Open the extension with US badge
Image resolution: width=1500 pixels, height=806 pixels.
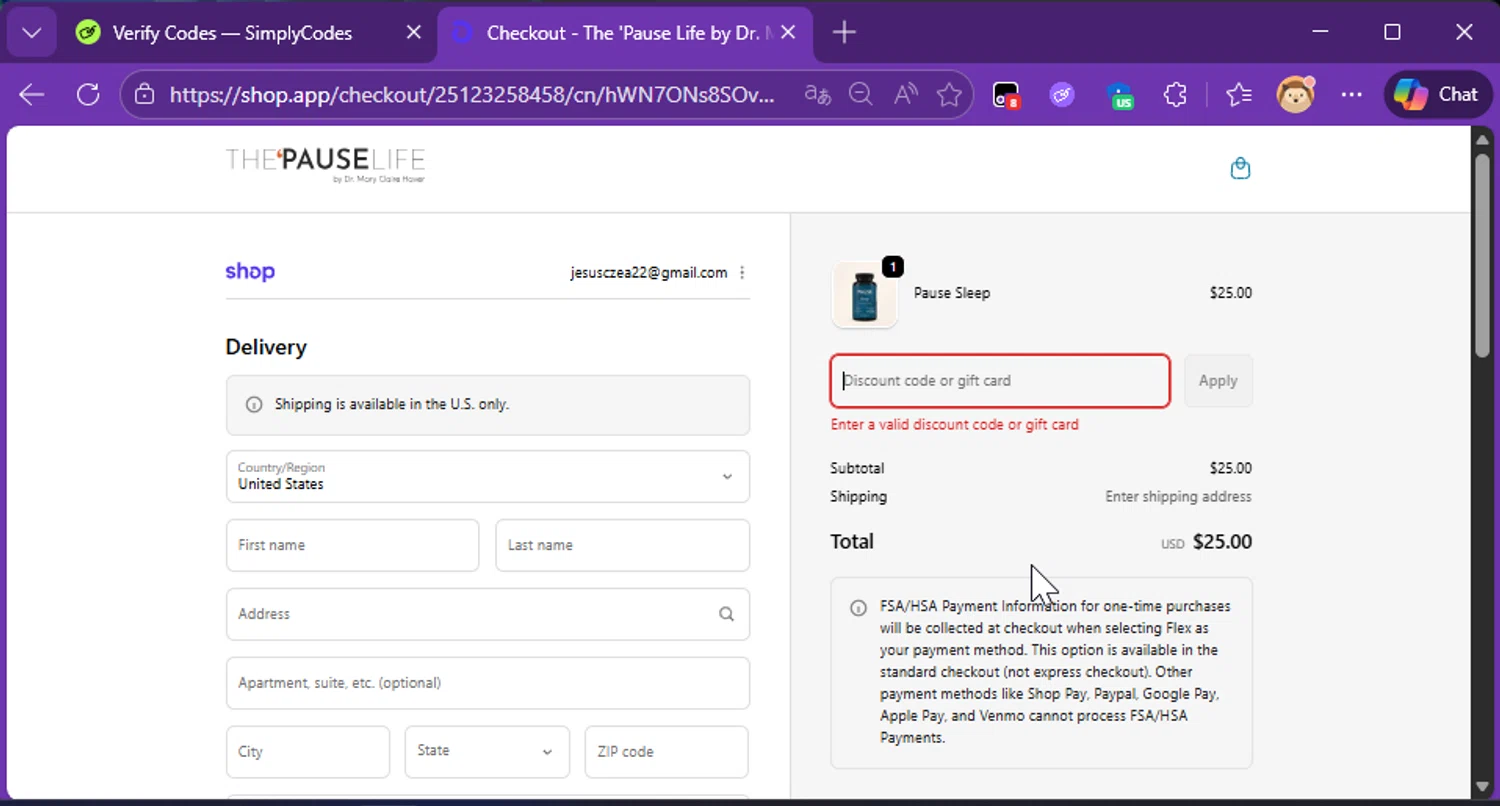point(1120,95)
